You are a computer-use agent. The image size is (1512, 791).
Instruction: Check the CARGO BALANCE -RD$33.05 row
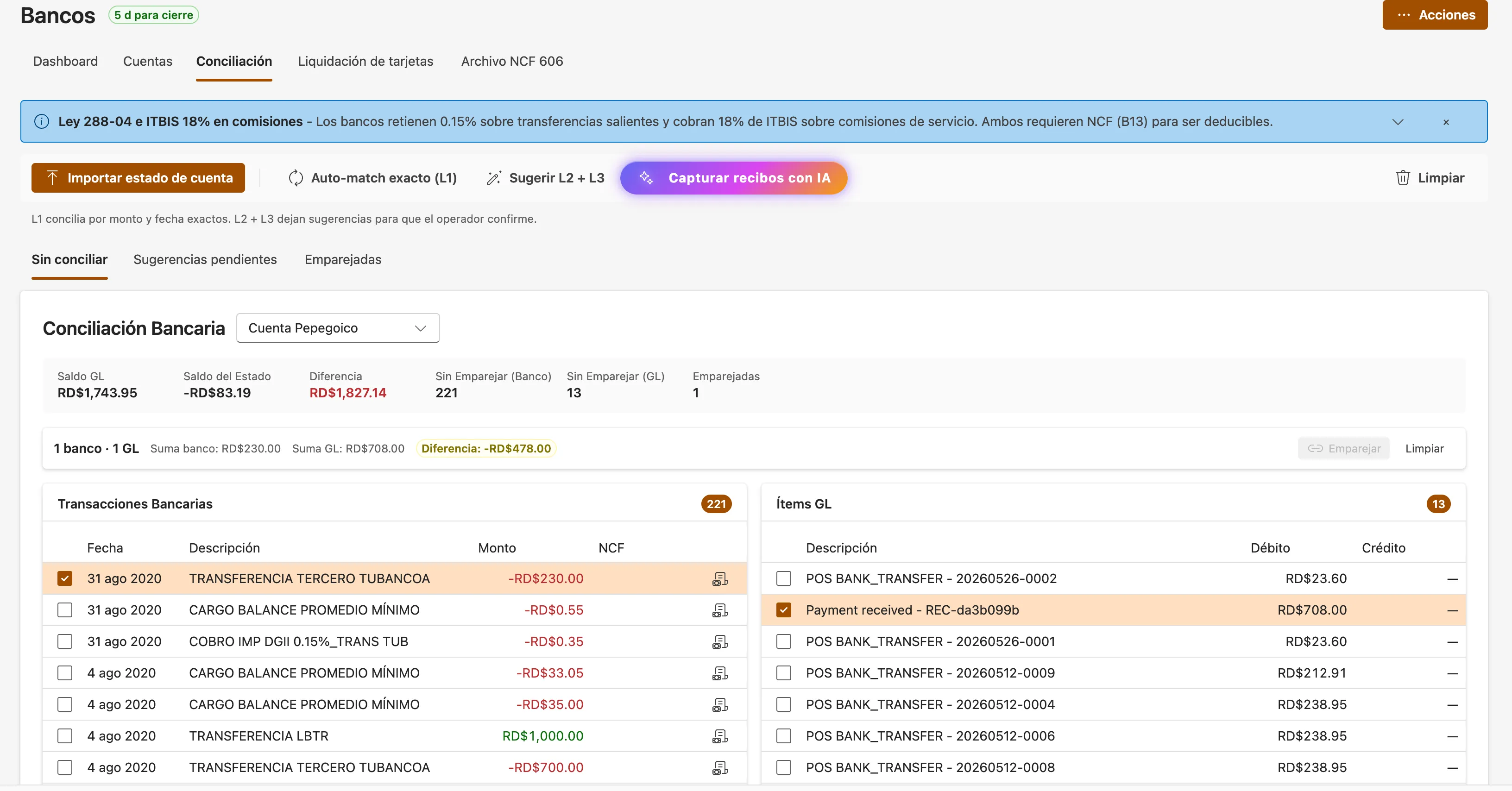(x=65, y=673)
